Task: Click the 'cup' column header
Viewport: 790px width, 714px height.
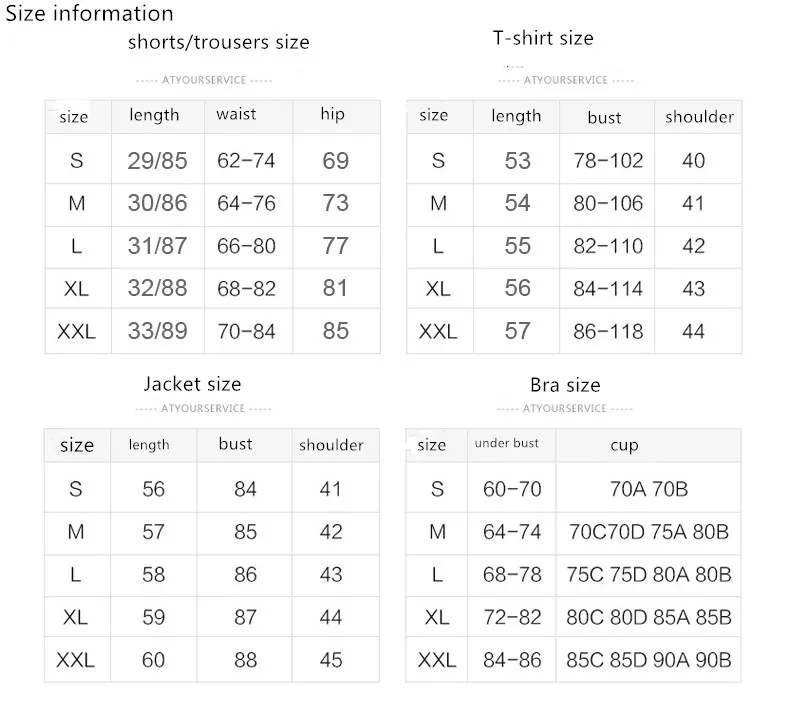Action: 624,445
